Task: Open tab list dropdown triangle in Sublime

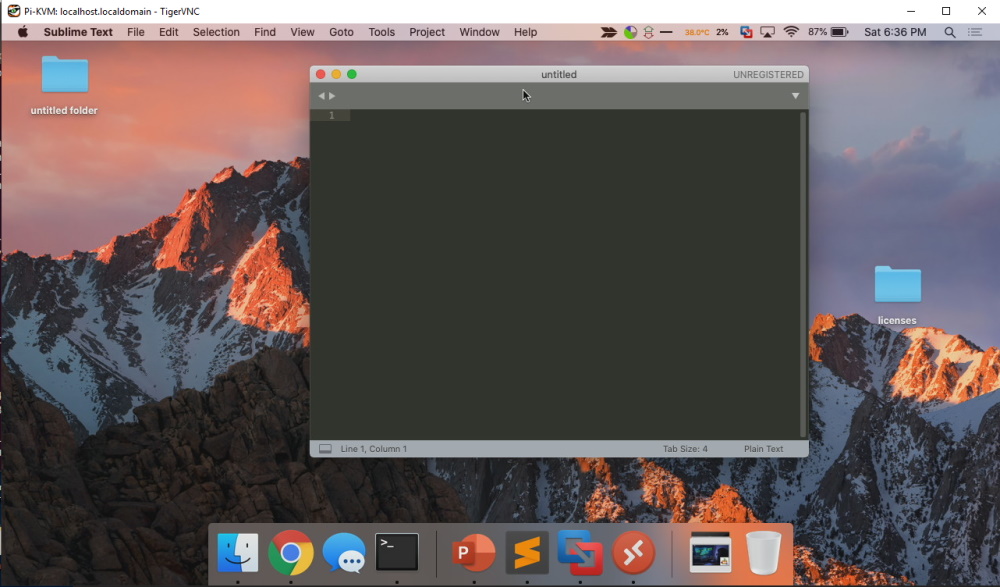Action: [795, 96]
